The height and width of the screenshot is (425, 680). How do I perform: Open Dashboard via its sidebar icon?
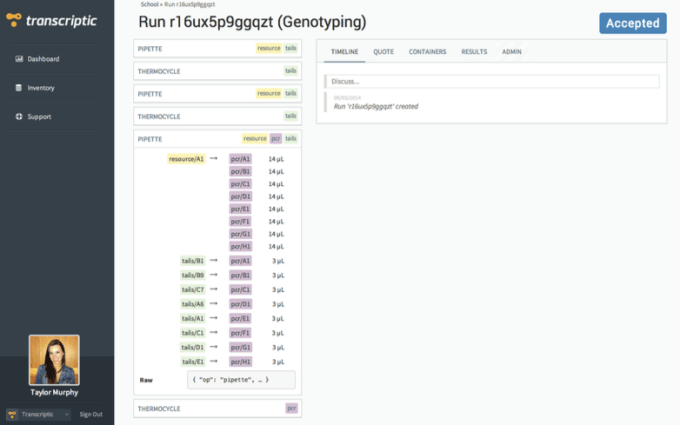19,59
